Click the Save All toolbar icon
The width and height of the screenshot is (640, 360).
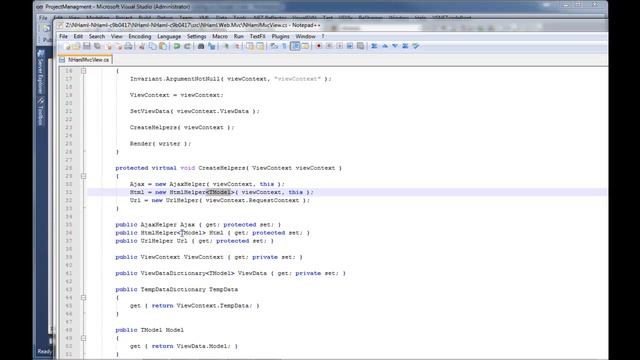point(97,46)
